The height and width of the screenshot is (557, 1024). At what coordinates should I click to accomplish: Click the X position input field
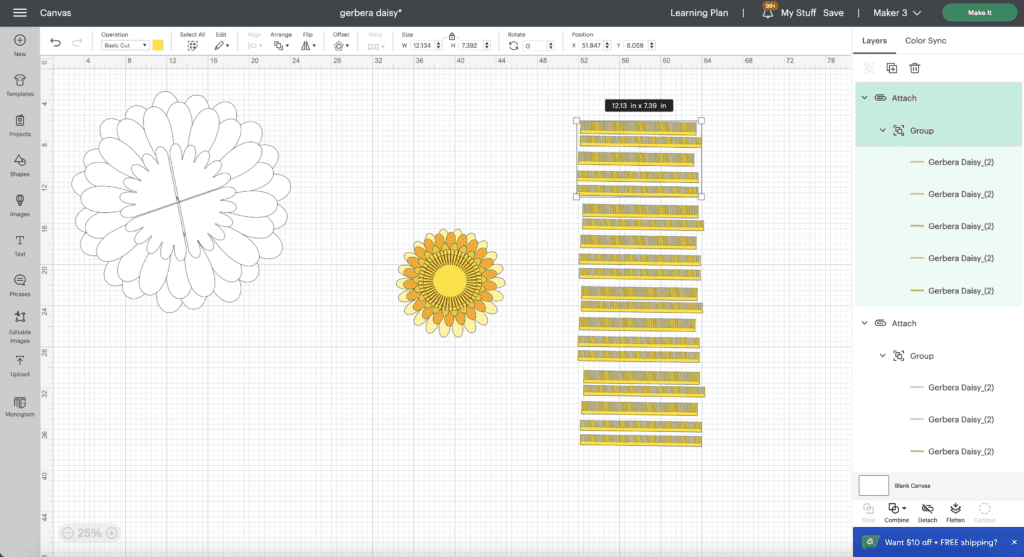(590, 46)
